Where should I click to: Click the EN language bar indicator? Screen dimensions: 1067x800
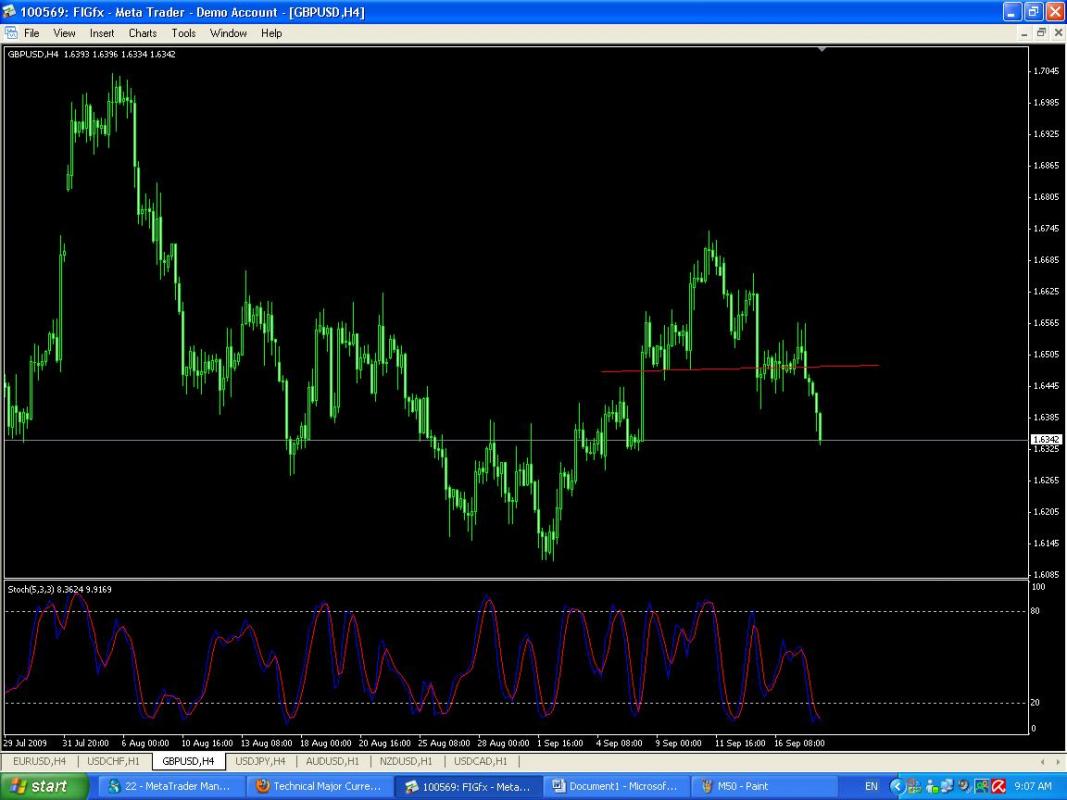[x=871, y=786]
